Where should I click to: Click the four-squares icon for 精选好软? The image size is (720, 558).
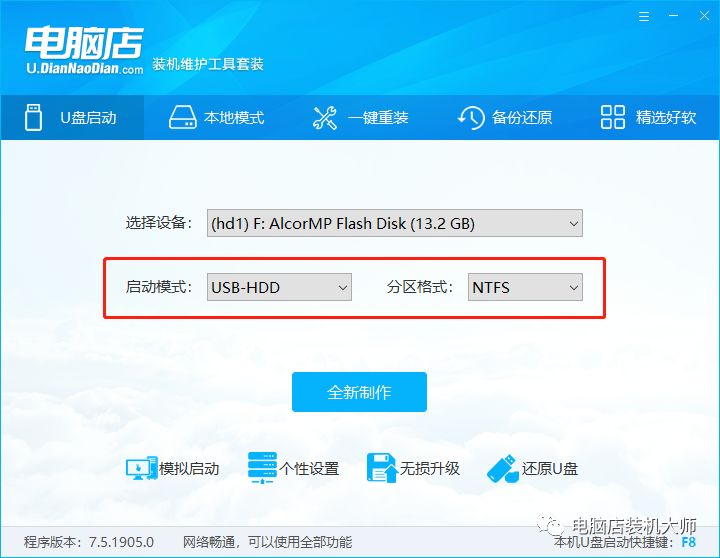tap(613, 117)
